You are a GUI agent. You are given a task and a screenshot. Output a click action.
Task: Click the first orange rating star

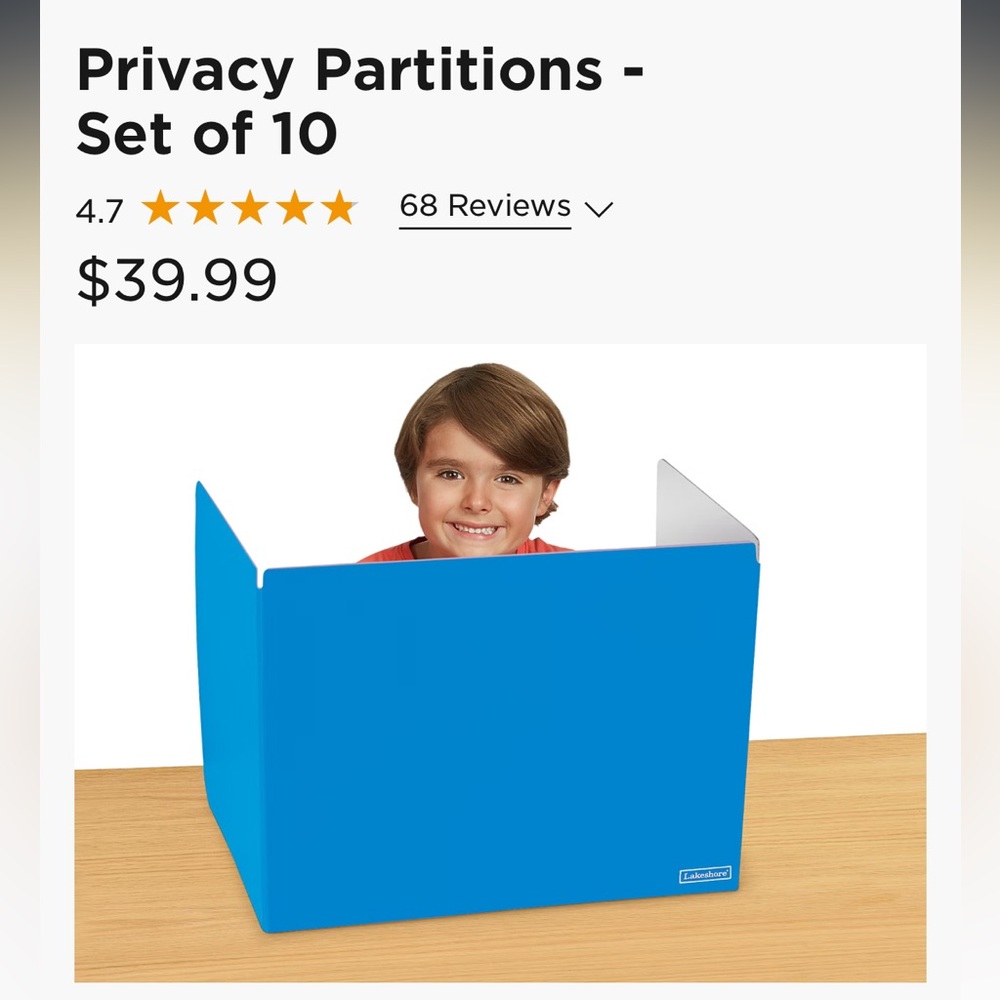tap(161, 208)
